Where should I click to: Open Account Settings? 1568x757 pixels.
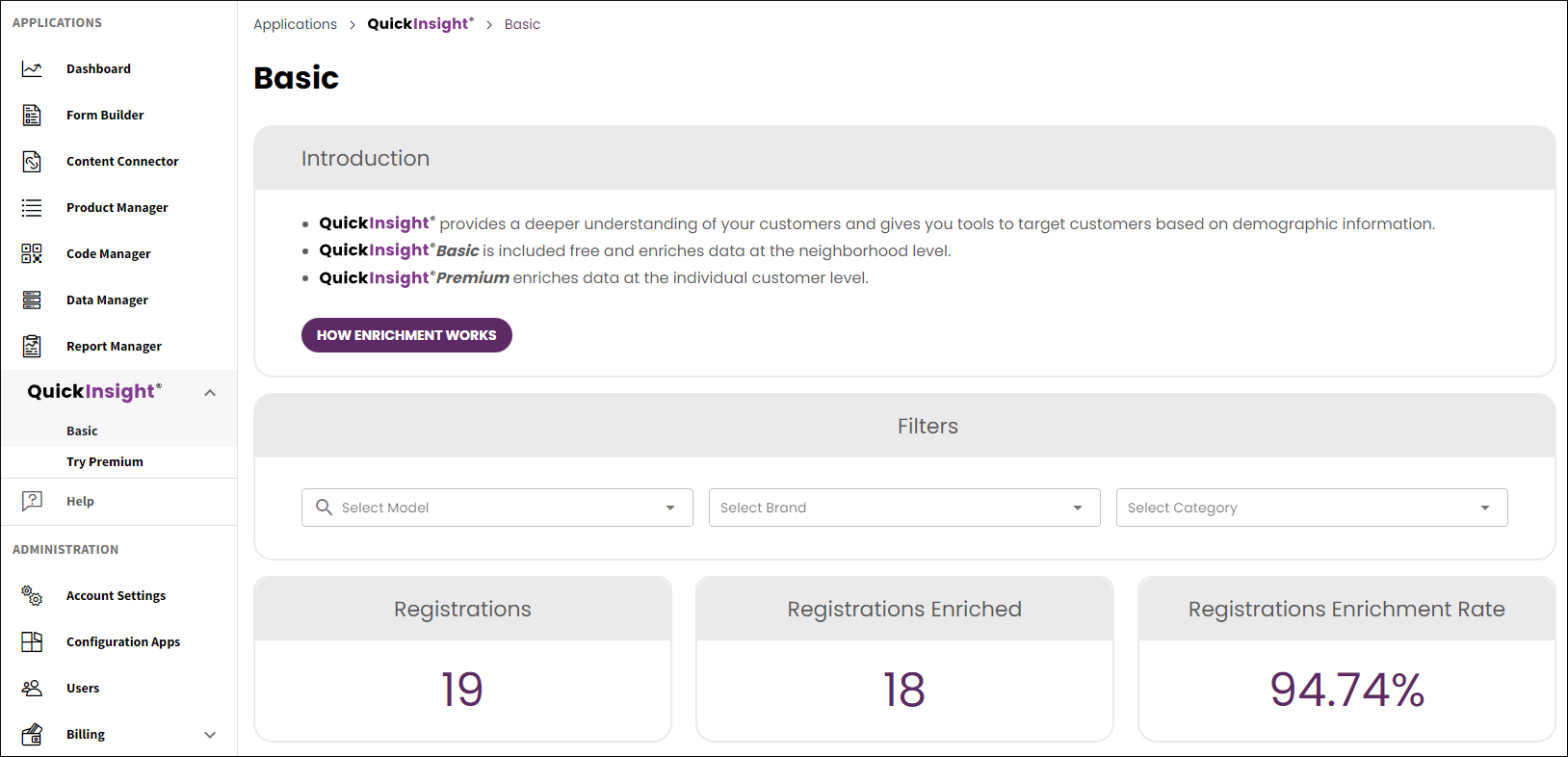[x=116, y=596]
